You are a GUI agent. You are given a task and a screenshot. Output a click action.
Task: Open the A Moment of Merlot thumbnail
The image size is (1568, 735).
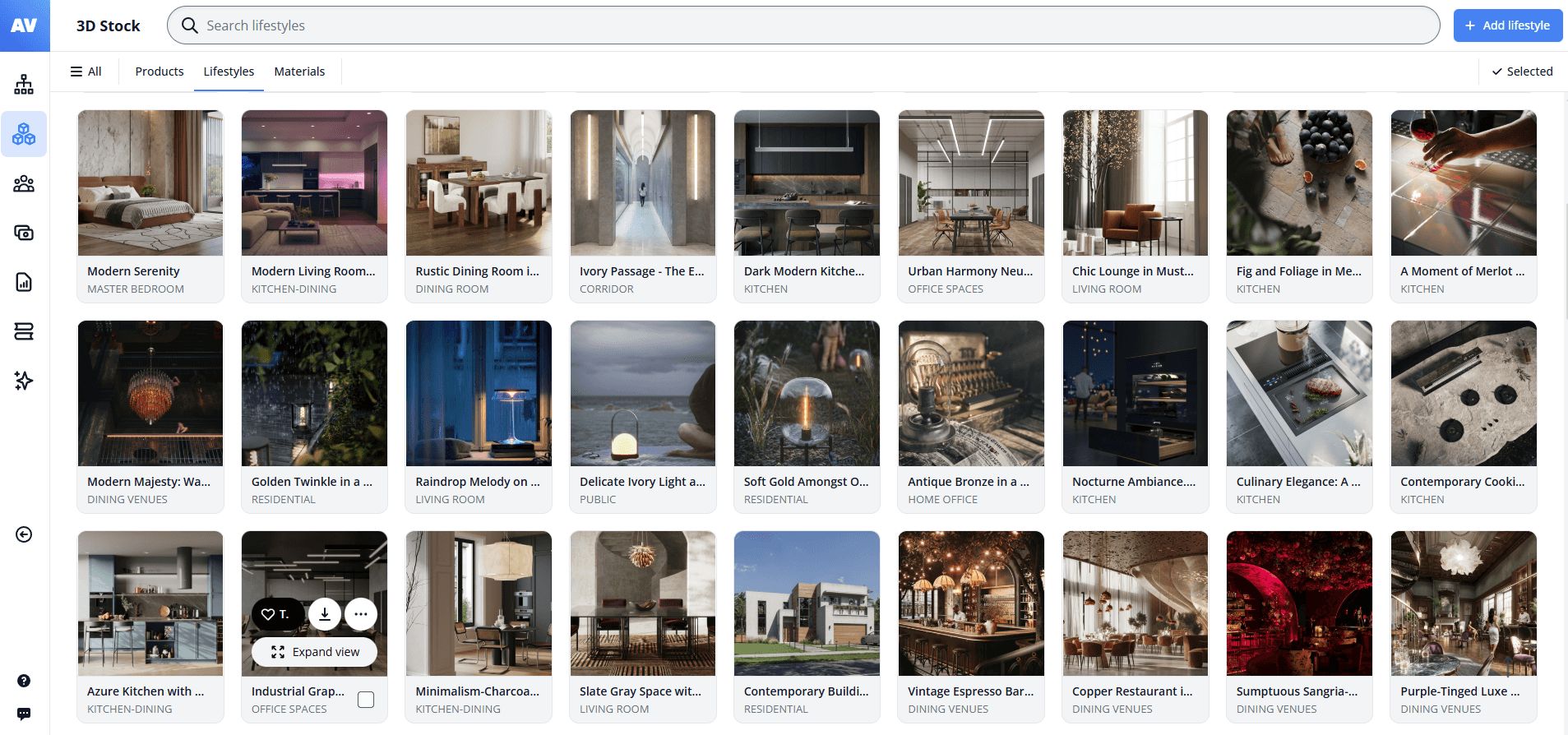(x=1464, y=183)
